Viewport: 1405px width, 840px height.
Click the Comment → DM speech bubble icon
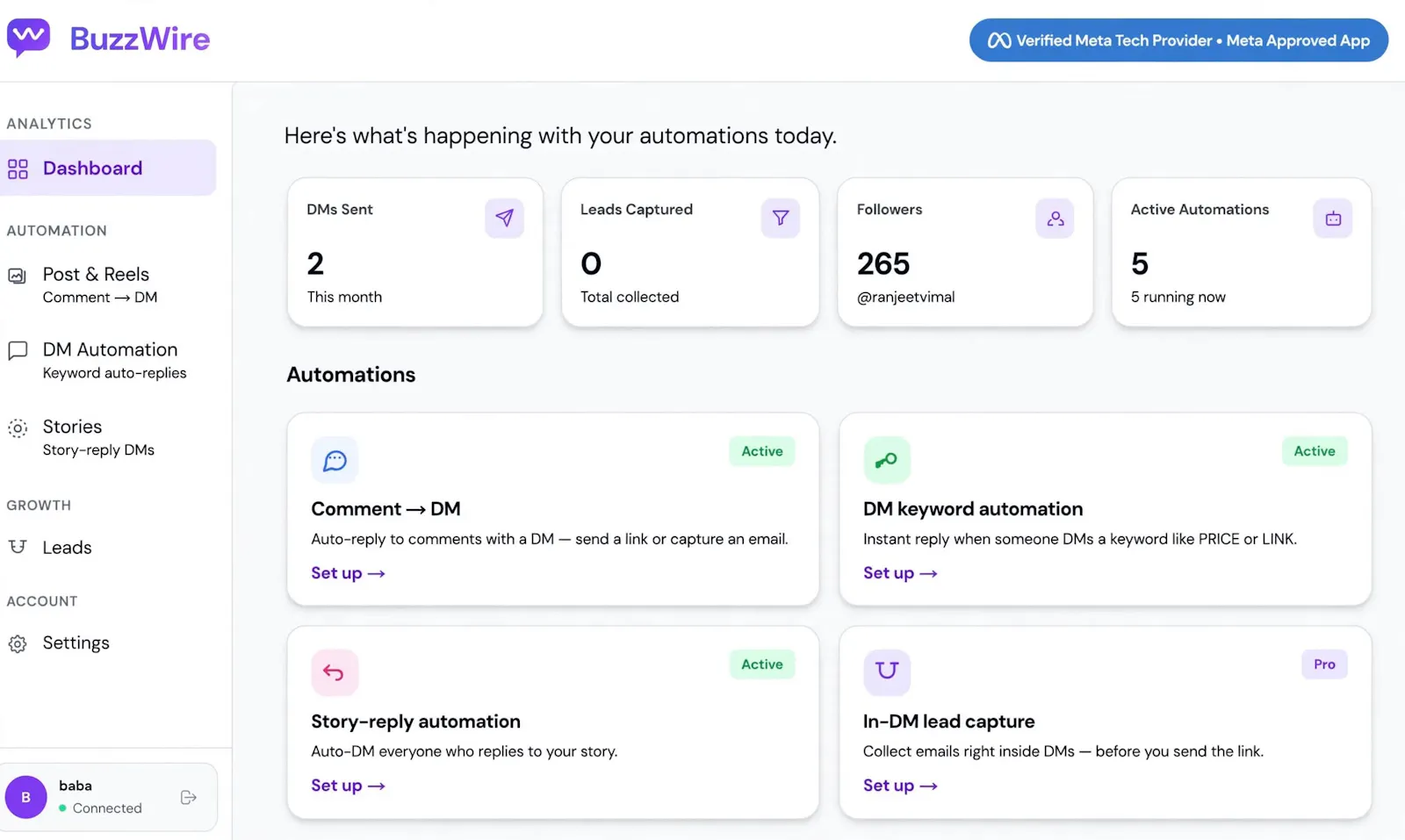(335, 460)
